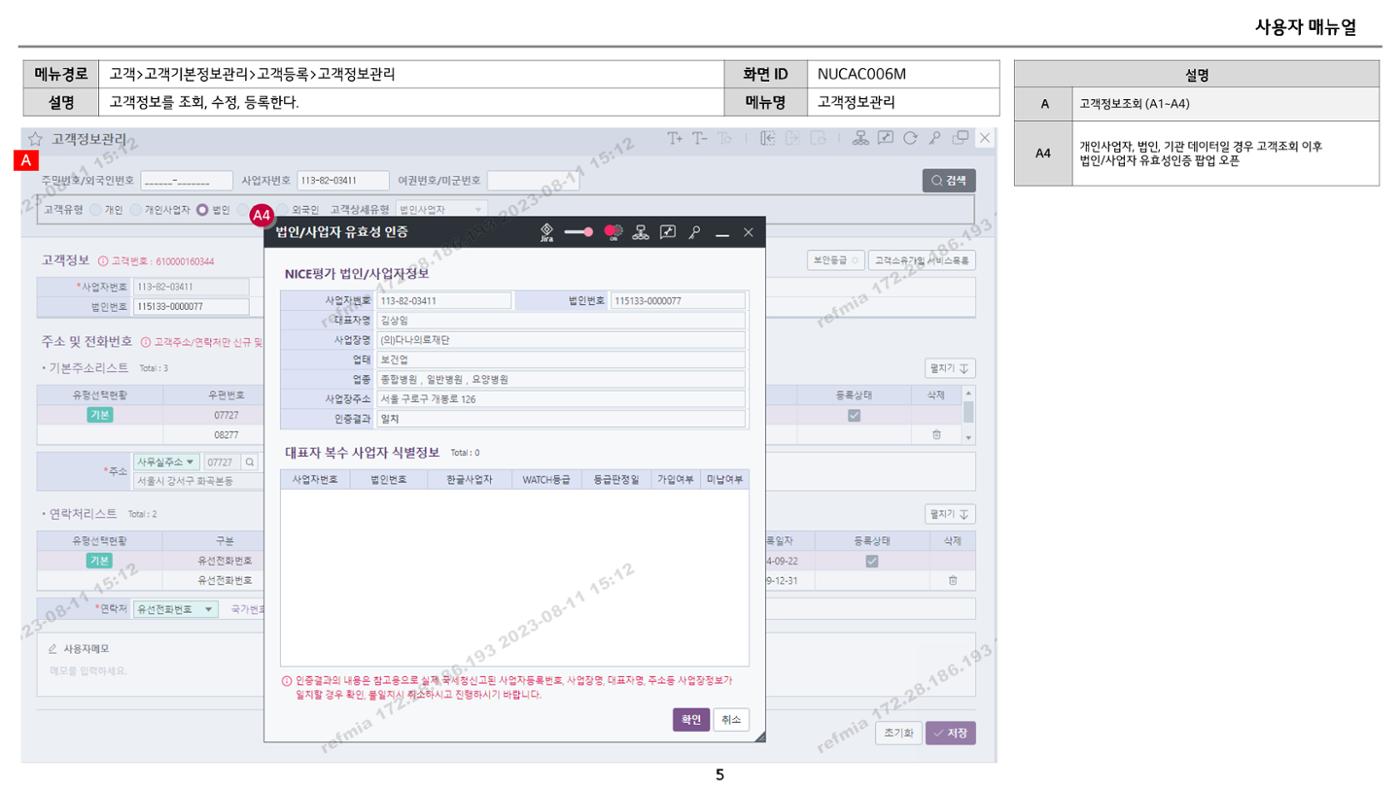The width and height of the screenshot is (1400, 788).
Task: Click the 초기화 reset button
Action: [898, 733]
